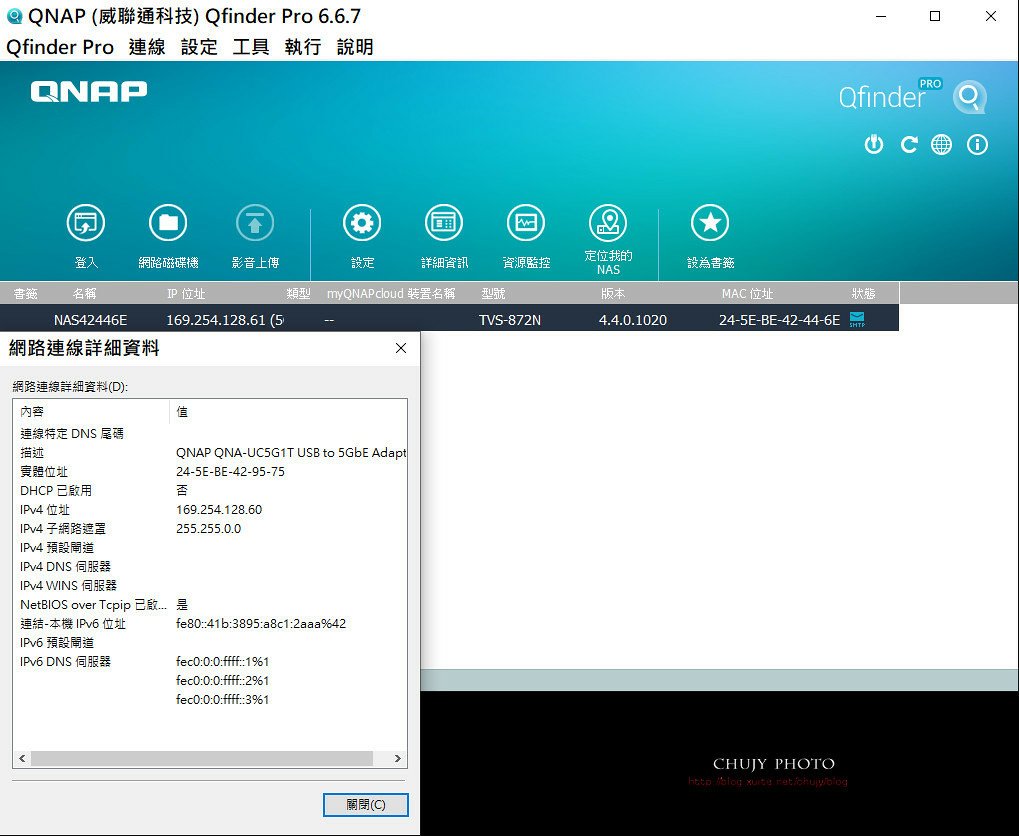
Task: Select the IPv4 子網路遮罩 255.255.0.0 value
Action: 208,529
